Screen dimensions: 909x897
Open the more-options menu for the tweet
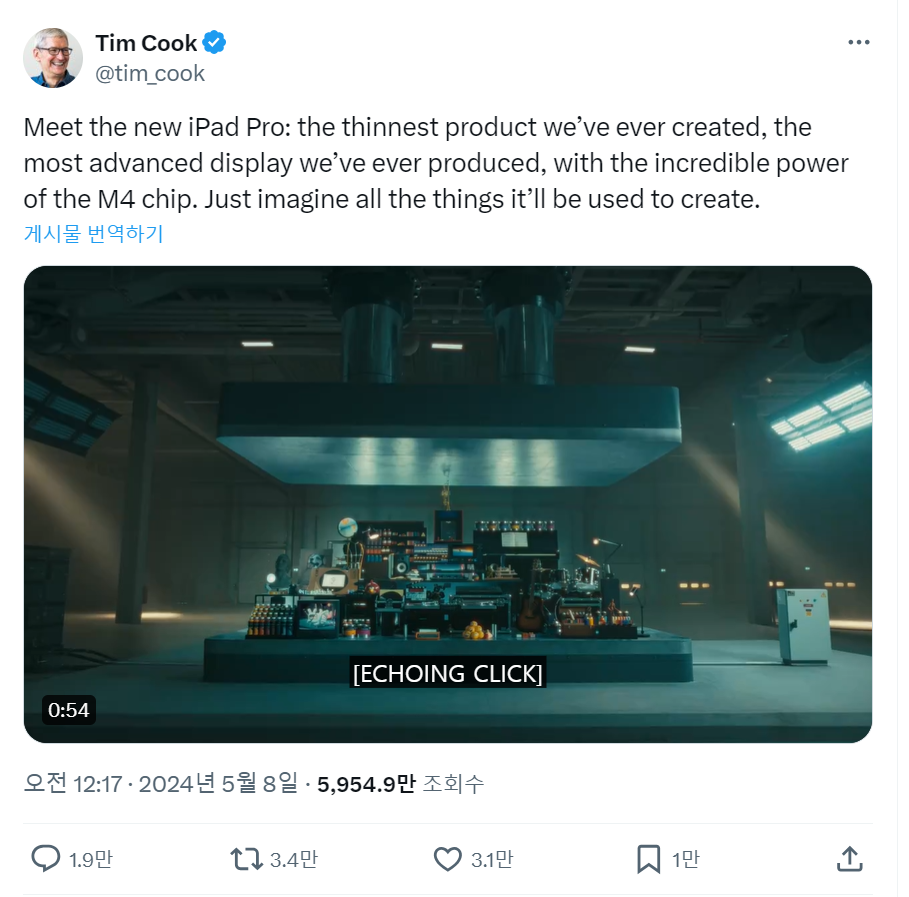858,42
